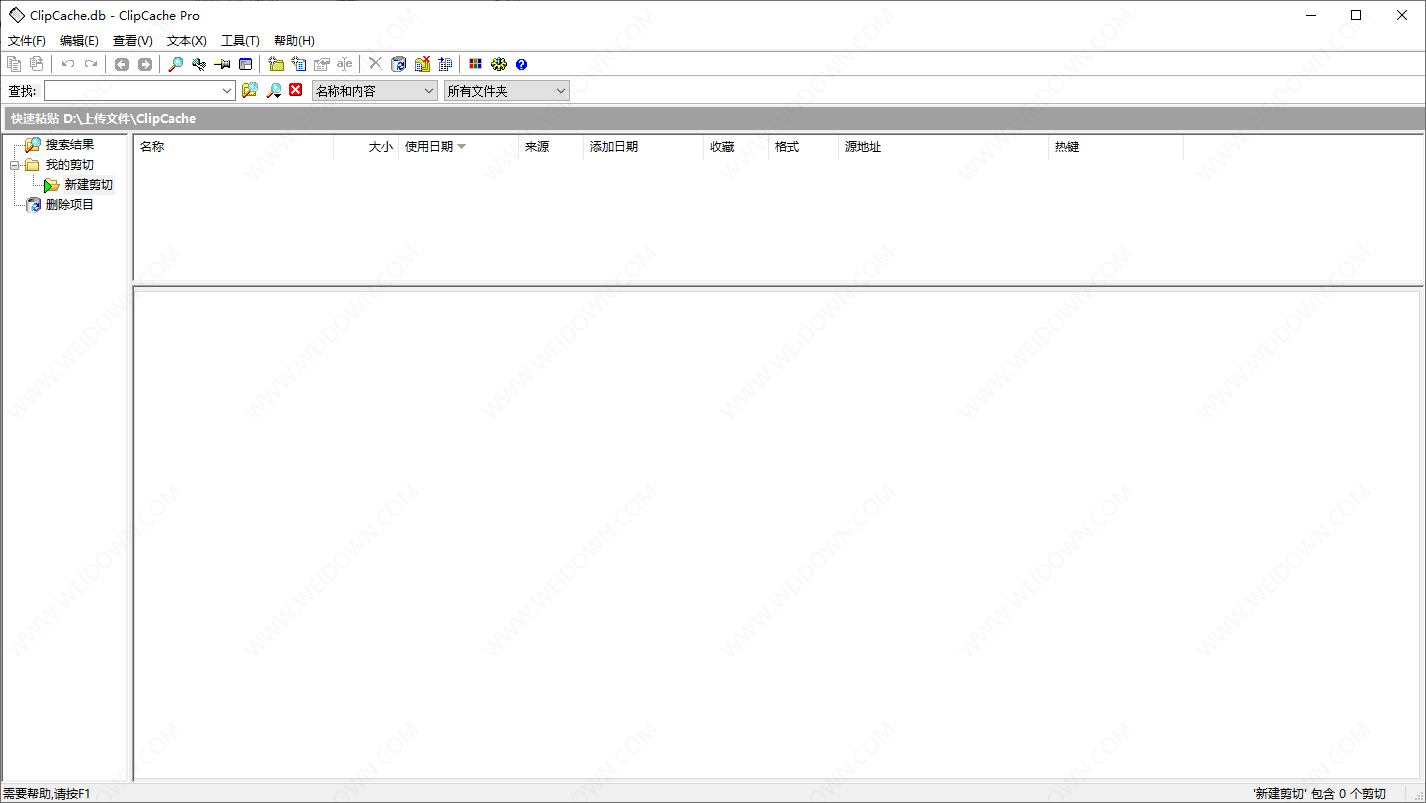The width and height of the screenshot is (1426, 803).
Task: Minimize the ClipCache Pro window
Action: click(x=1310, y=15)
